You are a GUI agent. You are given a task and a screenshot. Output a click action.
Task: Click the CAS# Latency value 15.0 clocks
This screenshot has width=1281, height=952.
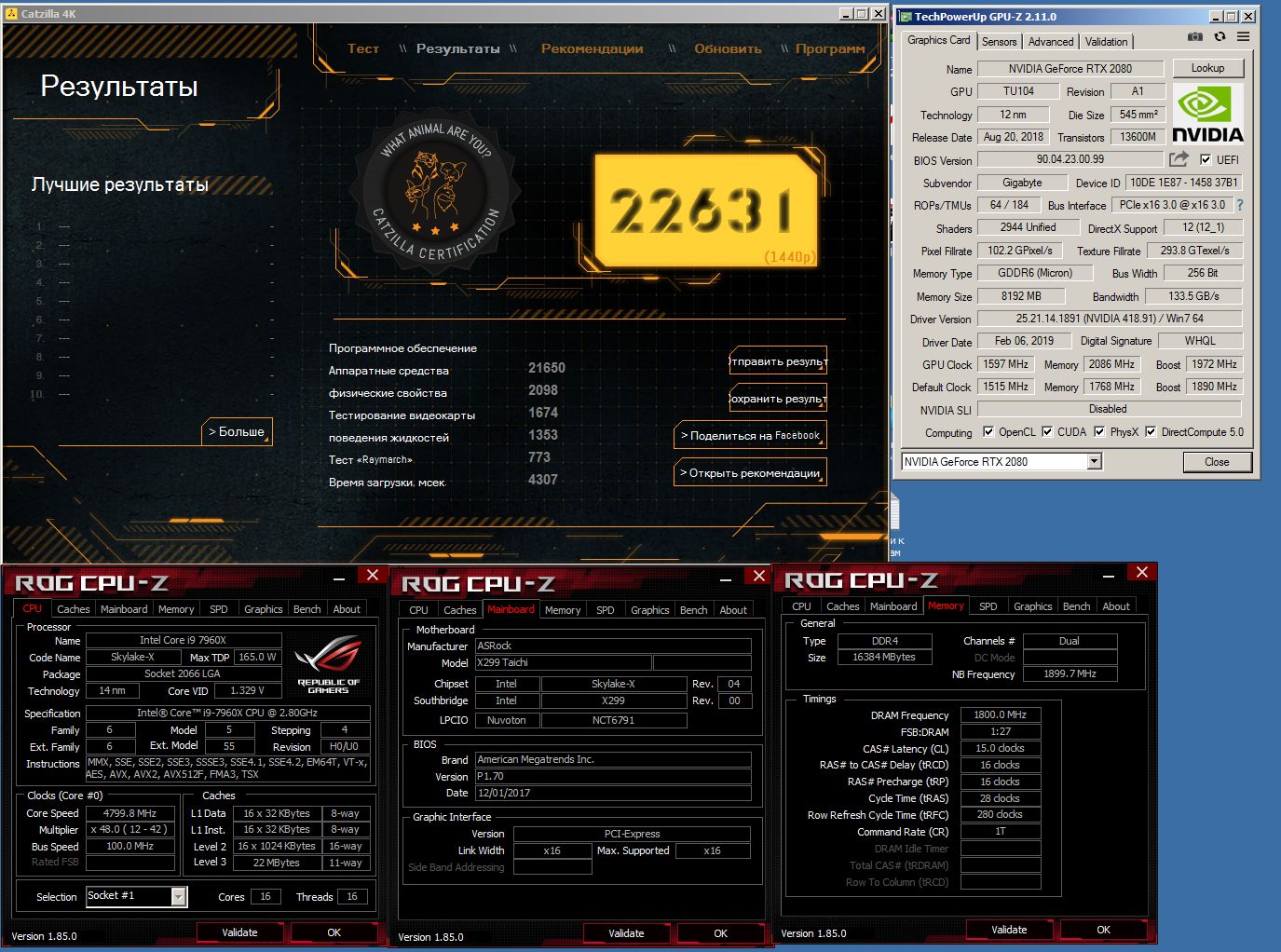(1001, 748)
